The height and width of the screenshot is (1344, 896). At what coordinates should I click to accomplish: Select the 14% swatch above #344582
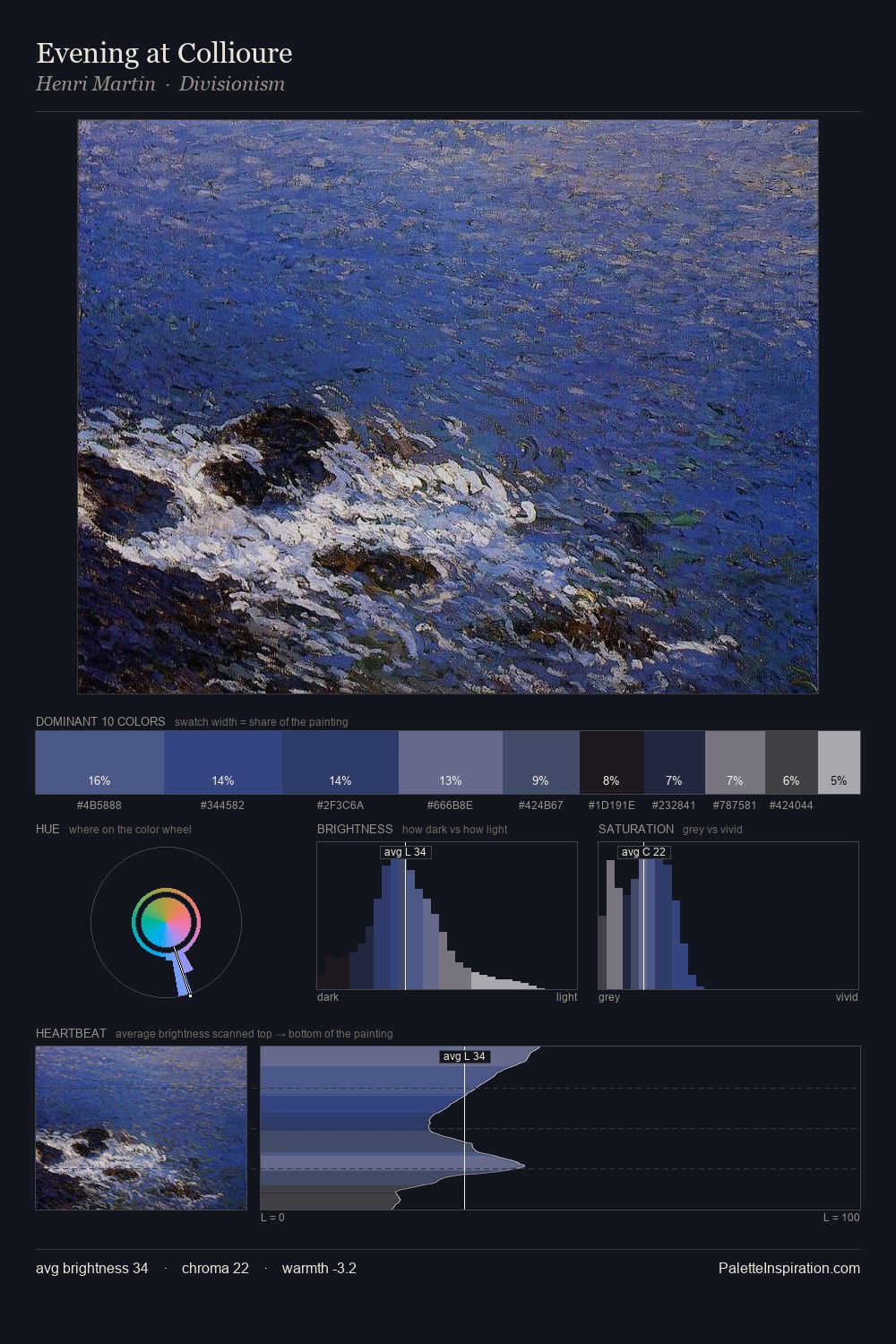(x=223, y=762)
